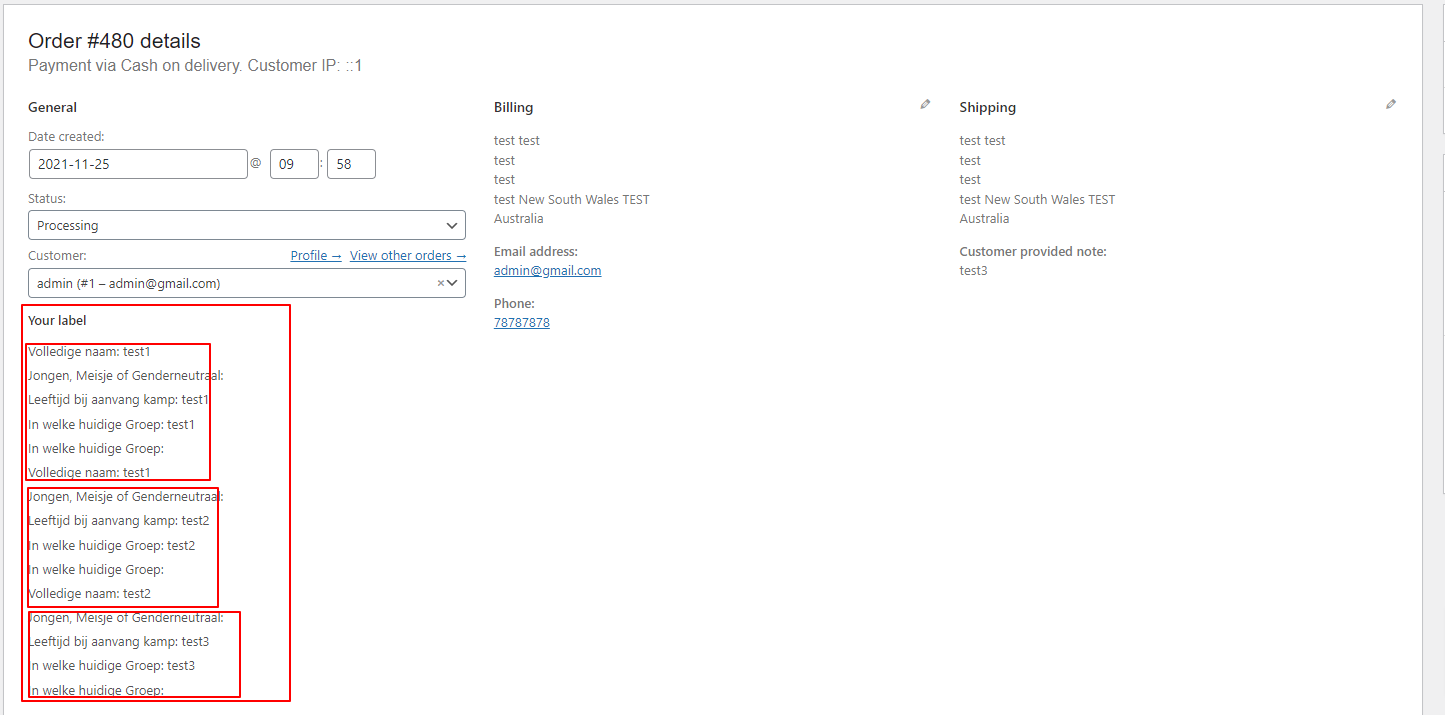Click the customer note value test3
The width and height of the screenshot is (1445, 715).
click(973, 271)
